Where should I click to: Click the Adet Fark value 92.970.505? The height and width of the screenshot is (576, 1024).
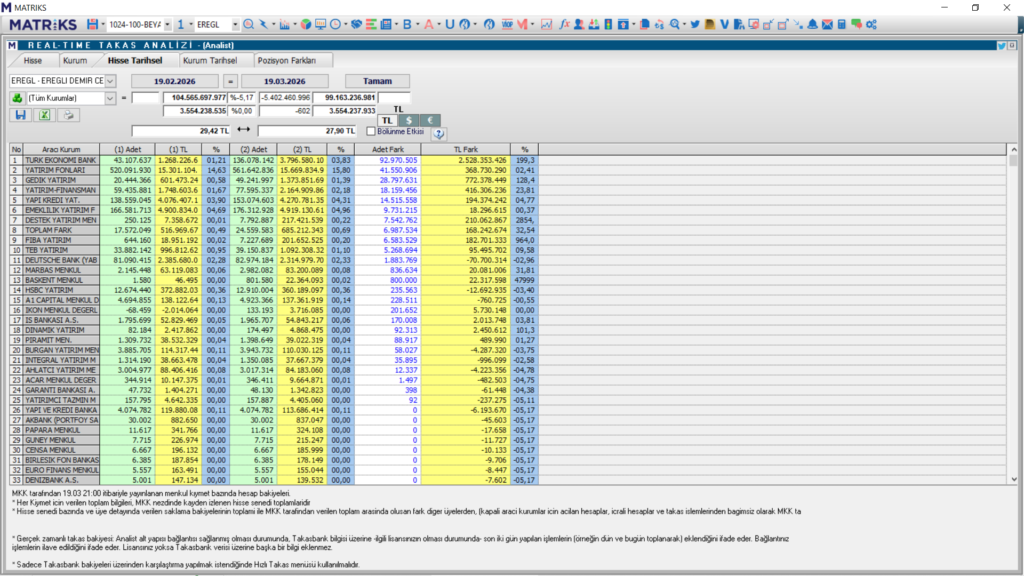point(398,160)
